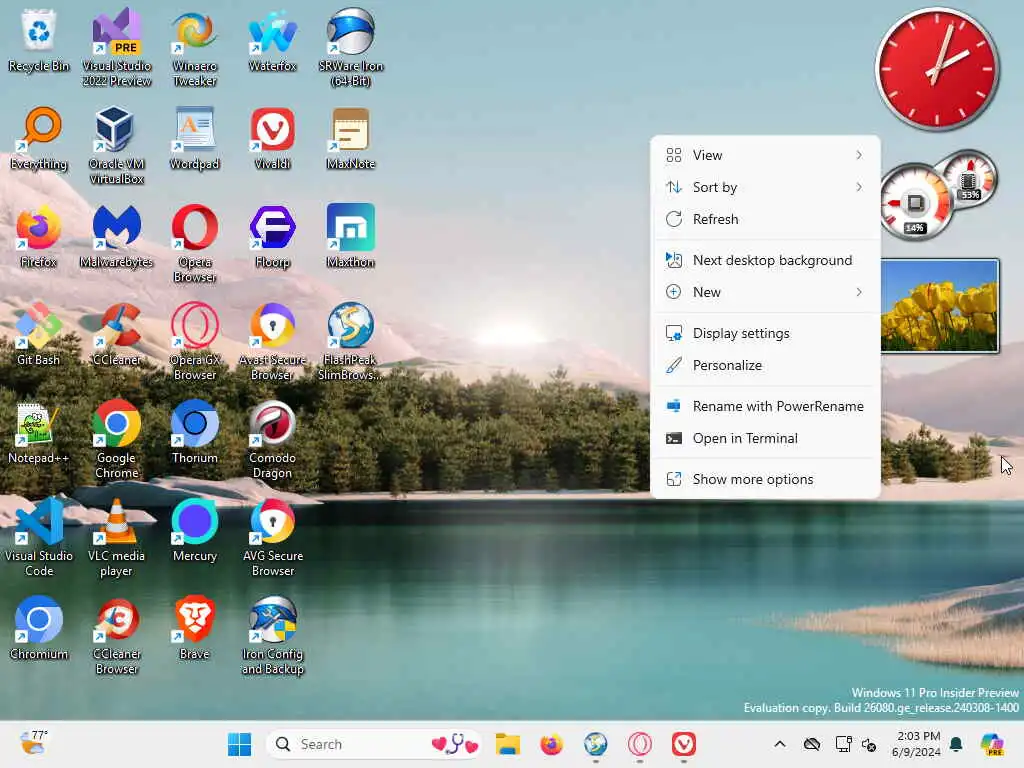Open the Recycle Bin desktop icon

[x=39, y=40]
